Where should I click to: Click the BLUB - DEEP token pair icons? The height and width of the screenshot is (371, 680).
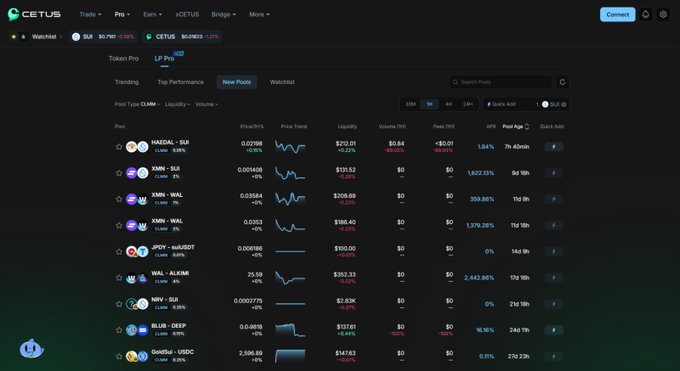coord(137,330)
